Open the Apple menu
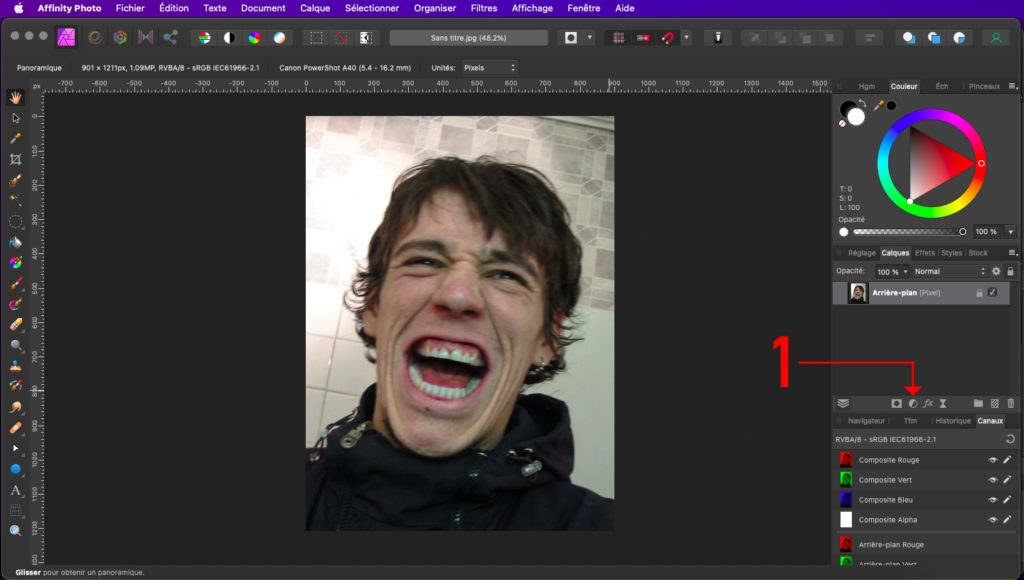 tap(18, 8)
